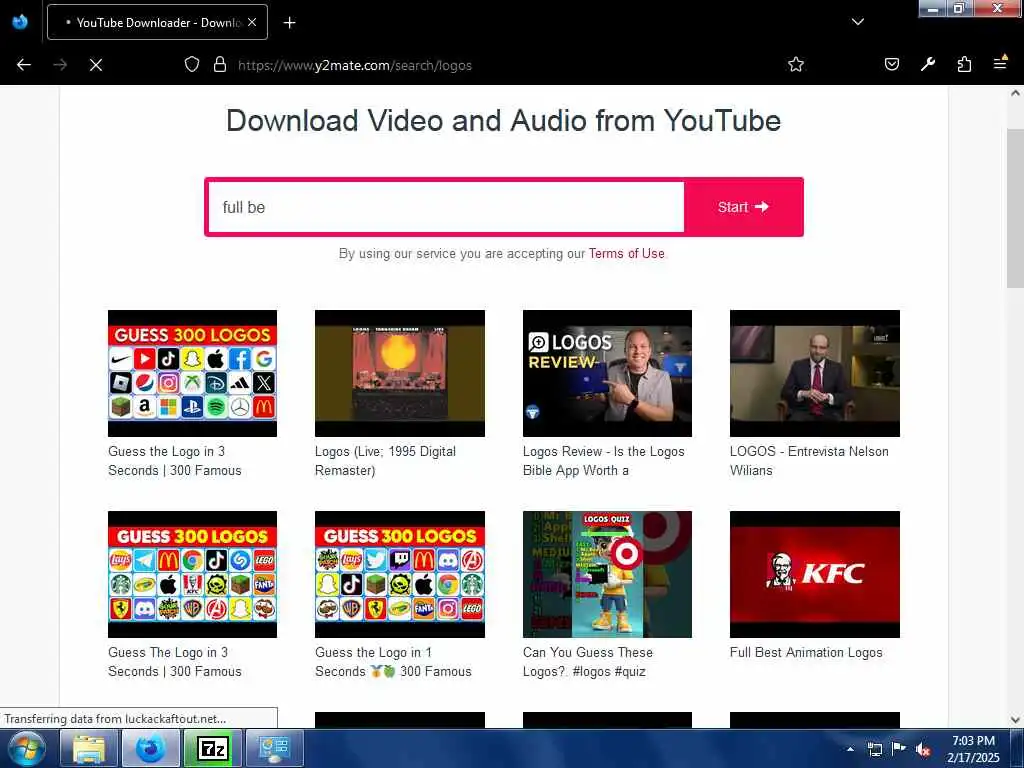Click title 'LOGOS - Entrevista Nelson Wilians'
This screenshot has width=1024, height=768.
[x=809, y=461]
